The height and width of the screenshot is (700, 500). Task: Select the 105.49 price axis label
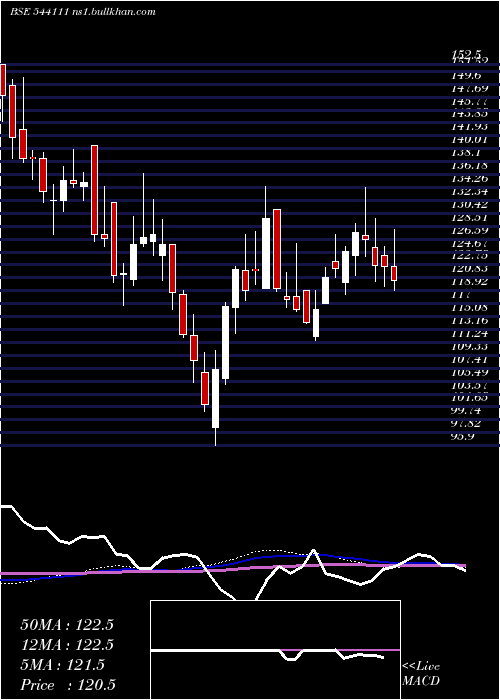pyautogui.click(x=470, y=372)
